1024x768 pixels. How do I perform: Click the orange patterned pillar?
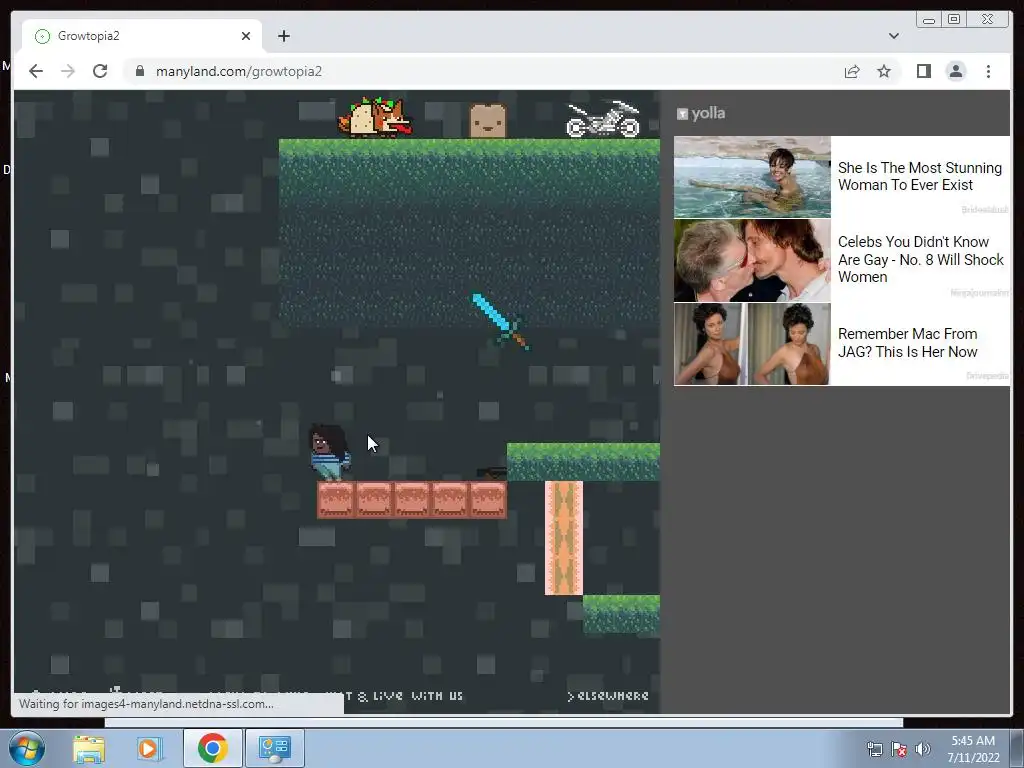pyautogui.click(x=564, y=538)
